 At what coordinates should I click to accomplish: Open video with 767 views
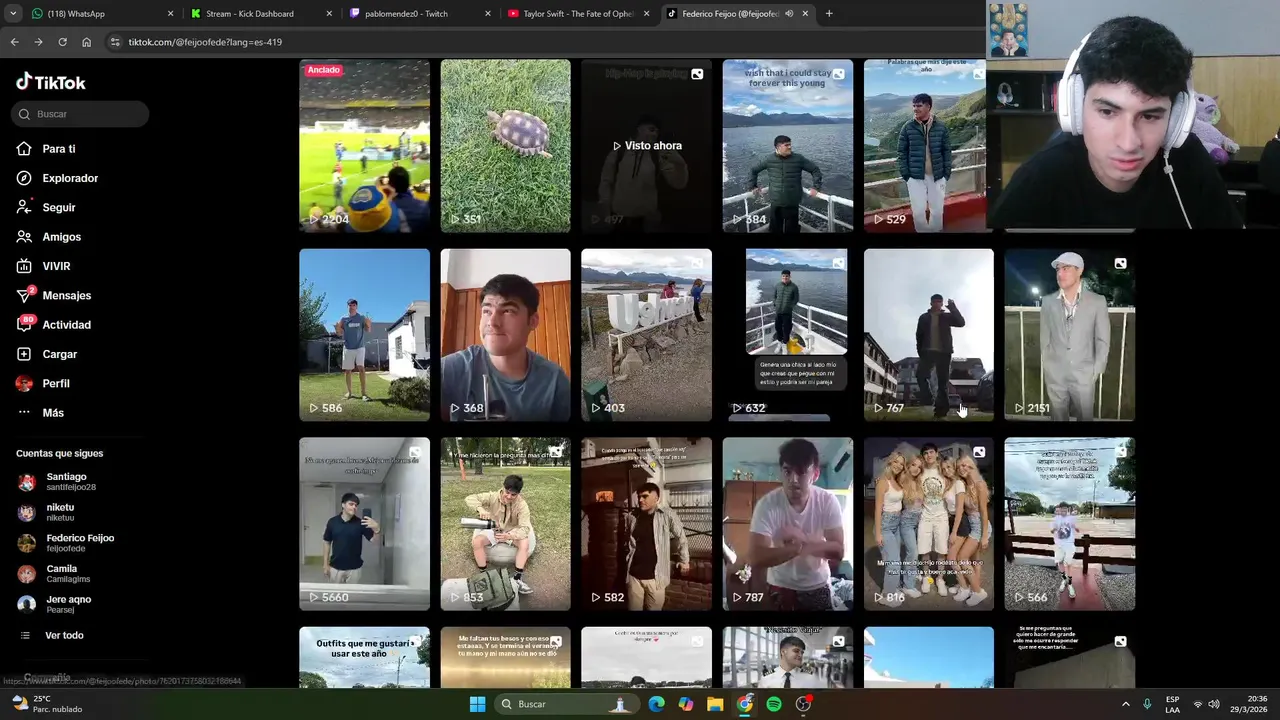pos(928,335)
